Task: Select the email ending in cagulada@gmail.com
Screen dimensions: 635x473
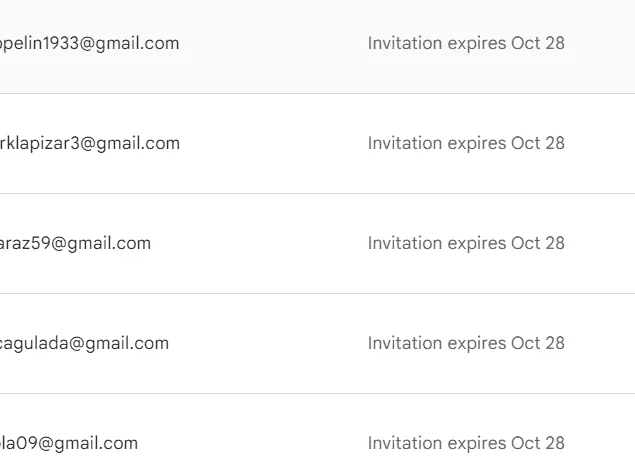Action: click(x=84, y=343)
